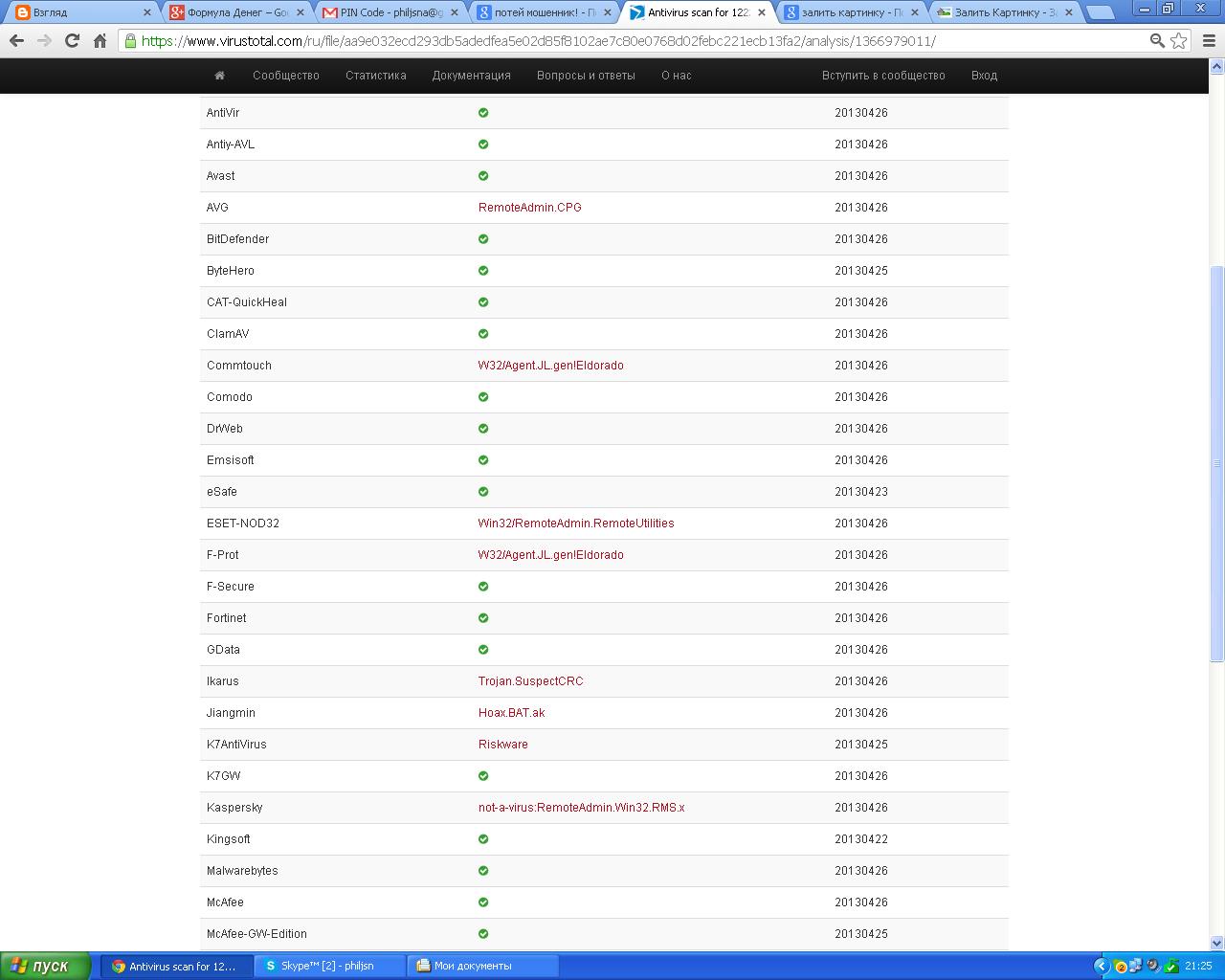Viewport: 1225px width, 980px height.
Task: Select the K7AntiVirus result Riskware
Action: (x=503, y=745)
